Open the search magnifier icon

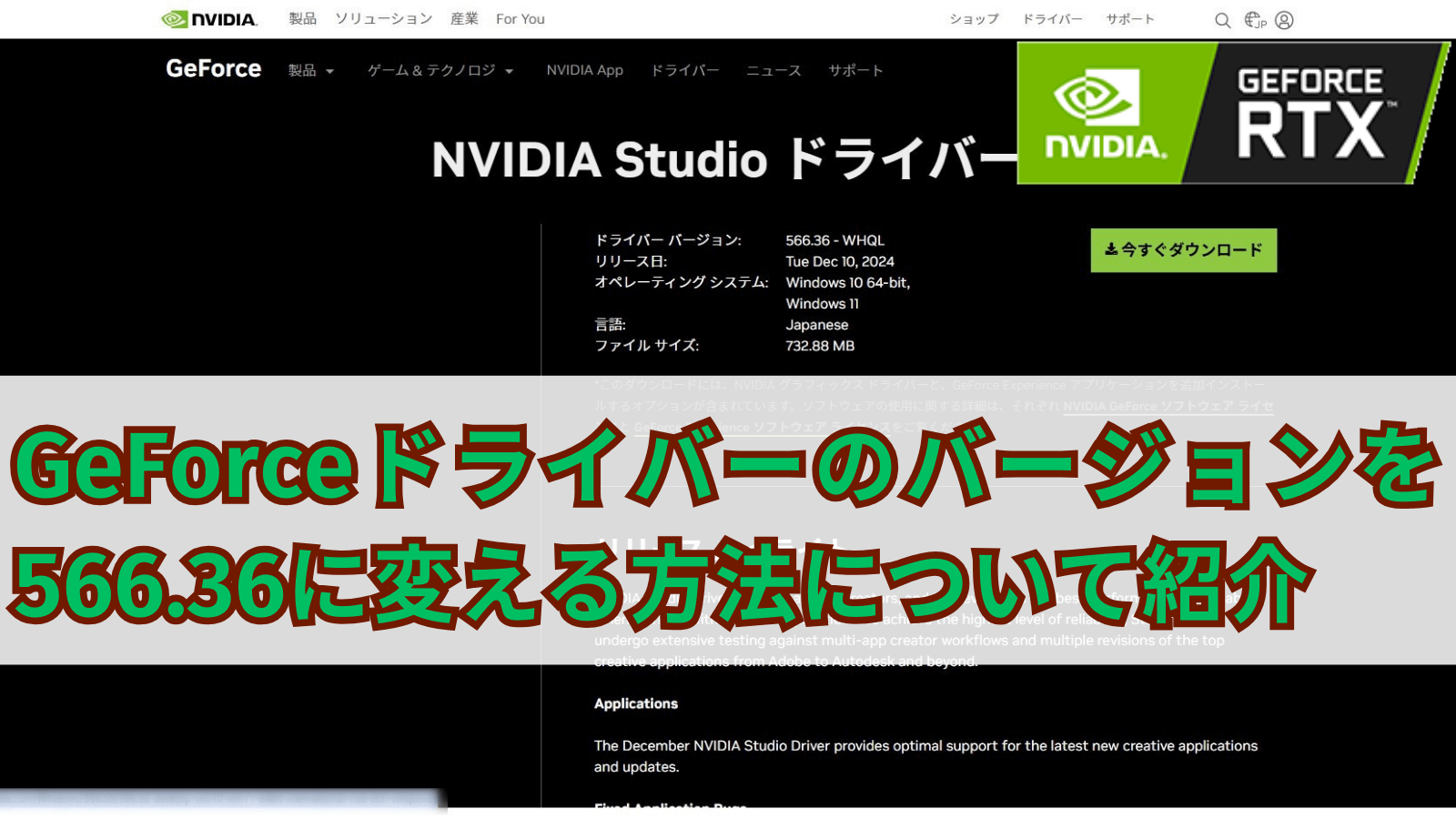[x=1222, y=20]
